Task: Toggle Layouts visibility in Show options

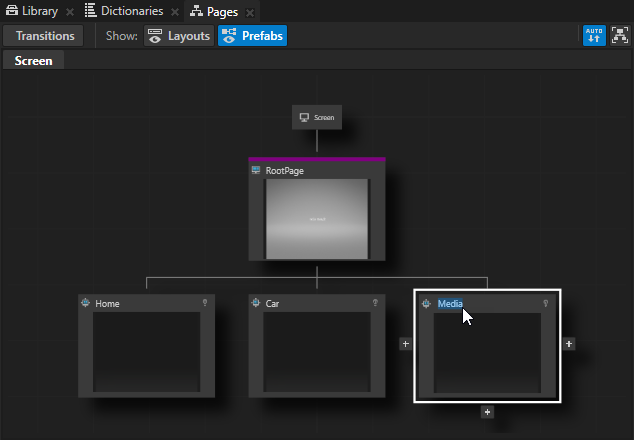Action: [179, 36]
